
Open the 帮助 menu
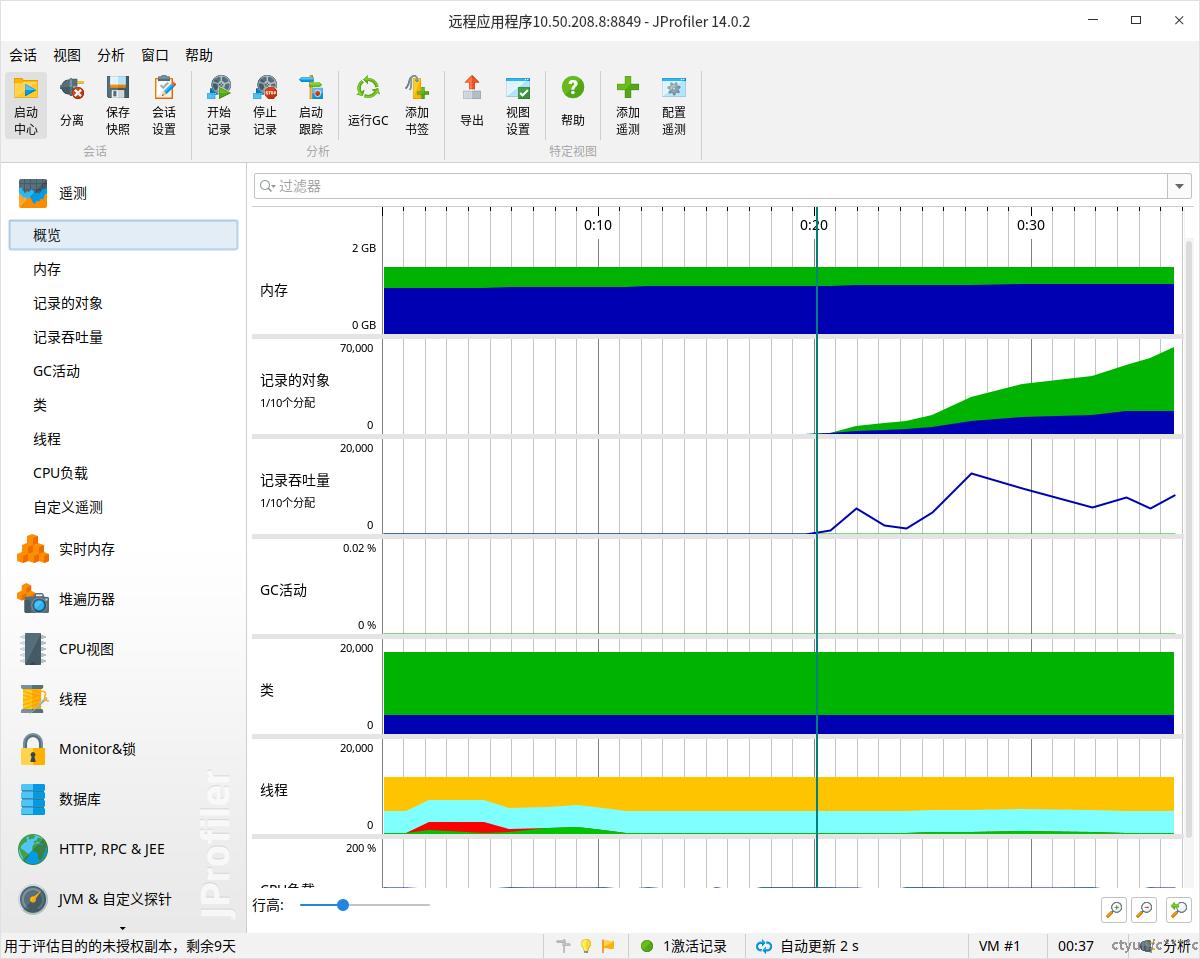(199, 55)
